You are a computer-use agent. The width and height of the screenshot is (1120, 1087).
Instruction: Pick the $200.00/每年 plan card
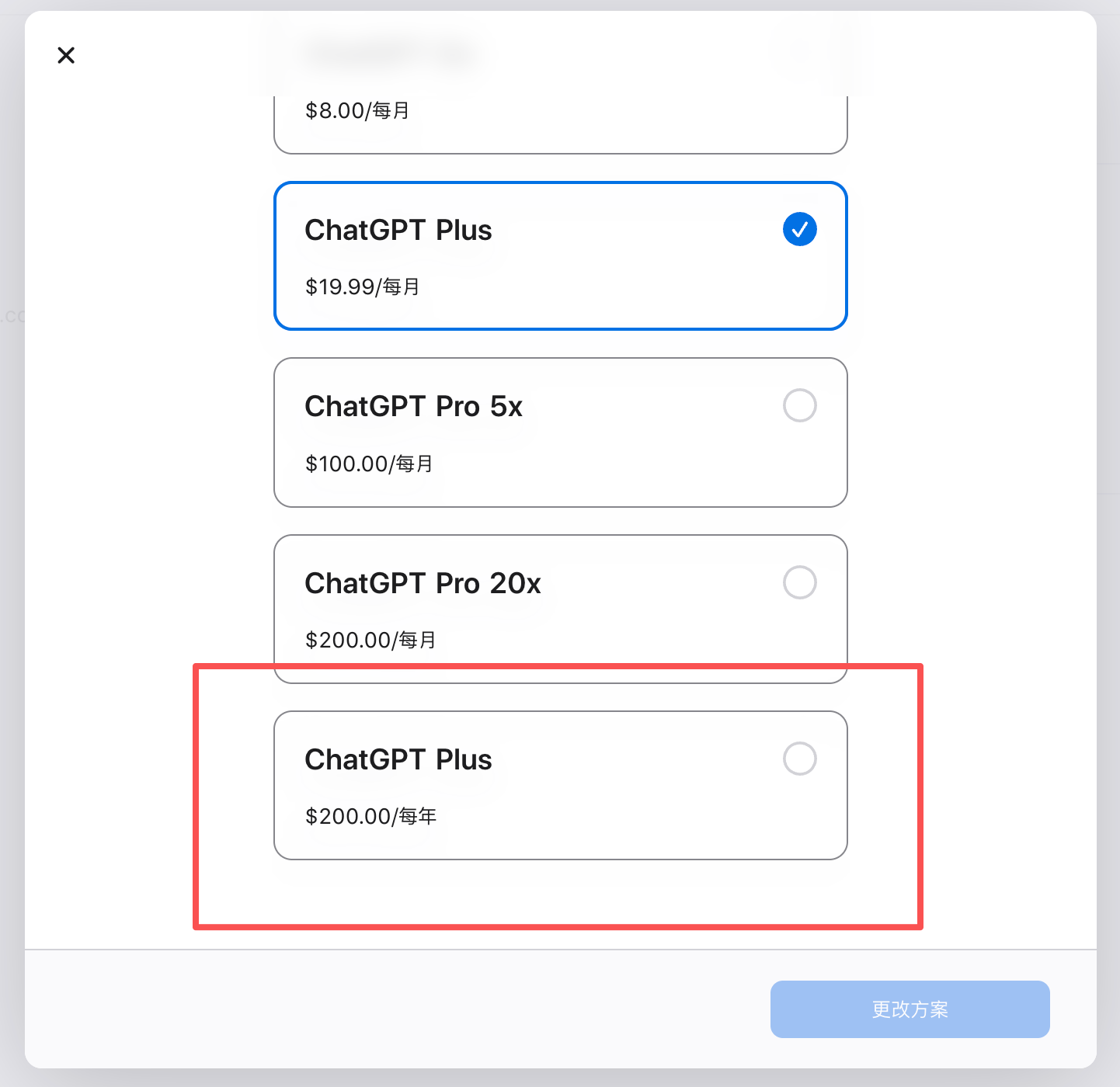point(560,785)
